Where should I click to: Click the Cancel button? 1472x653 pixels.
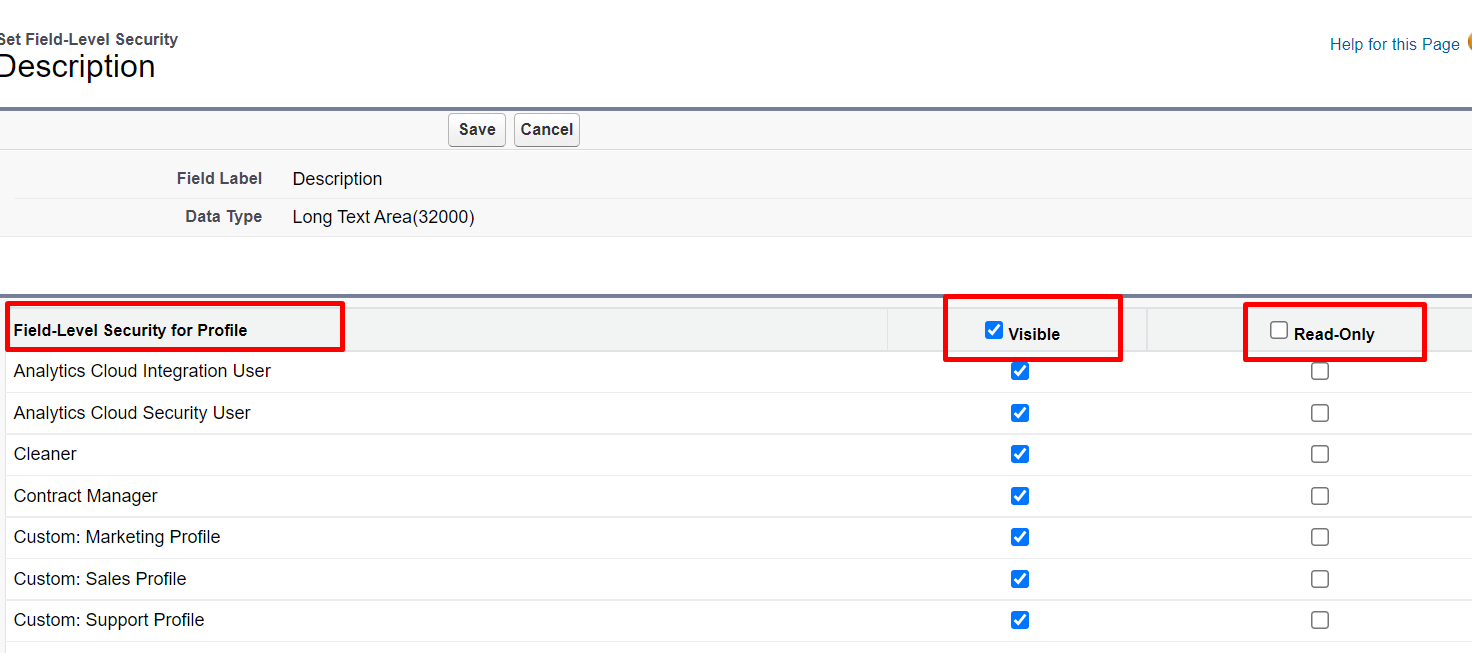(x=546, y=129)
